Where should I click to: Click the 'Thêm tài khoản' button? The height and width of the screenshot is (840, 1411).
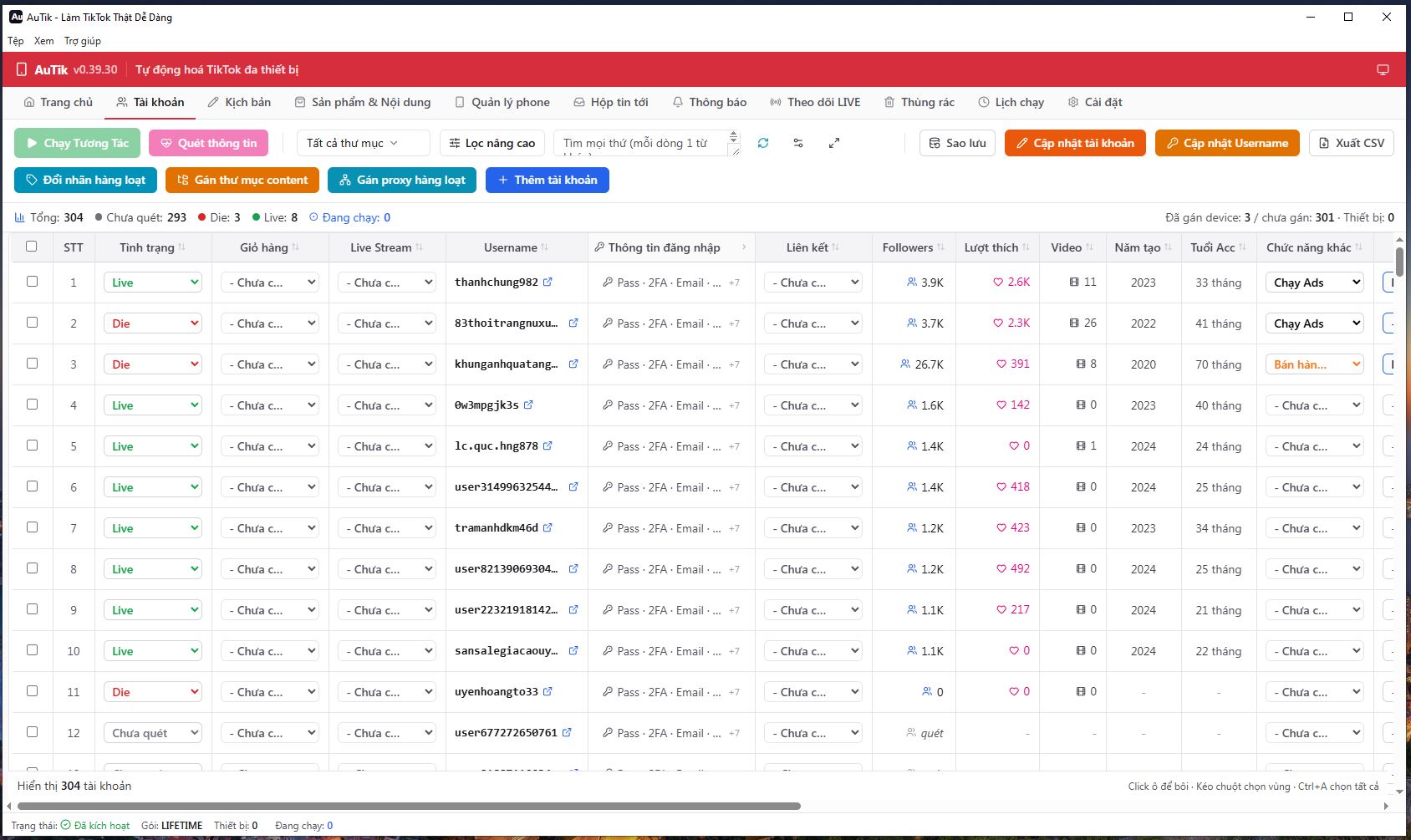(x=548, y=180)
